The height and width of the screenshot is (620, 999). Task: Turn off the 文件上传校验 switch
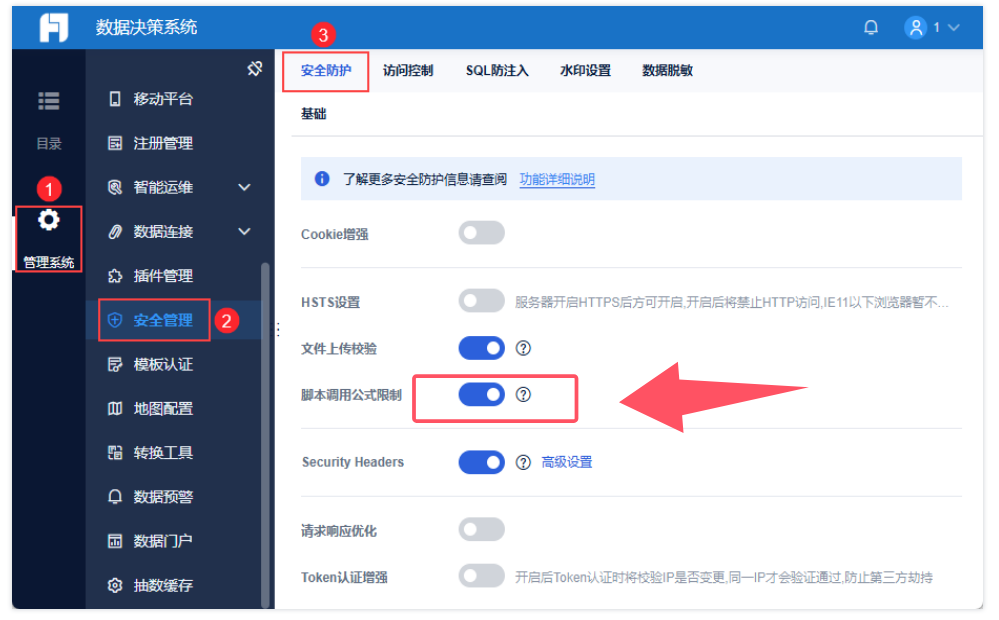point(481,348)
